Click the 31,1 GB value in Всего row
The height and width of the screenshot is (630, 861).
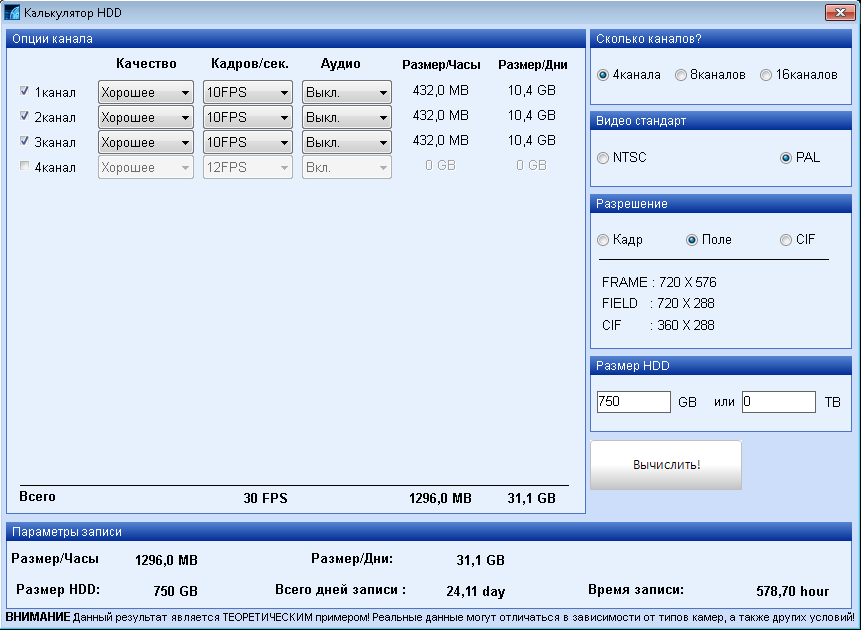(532, 498)
